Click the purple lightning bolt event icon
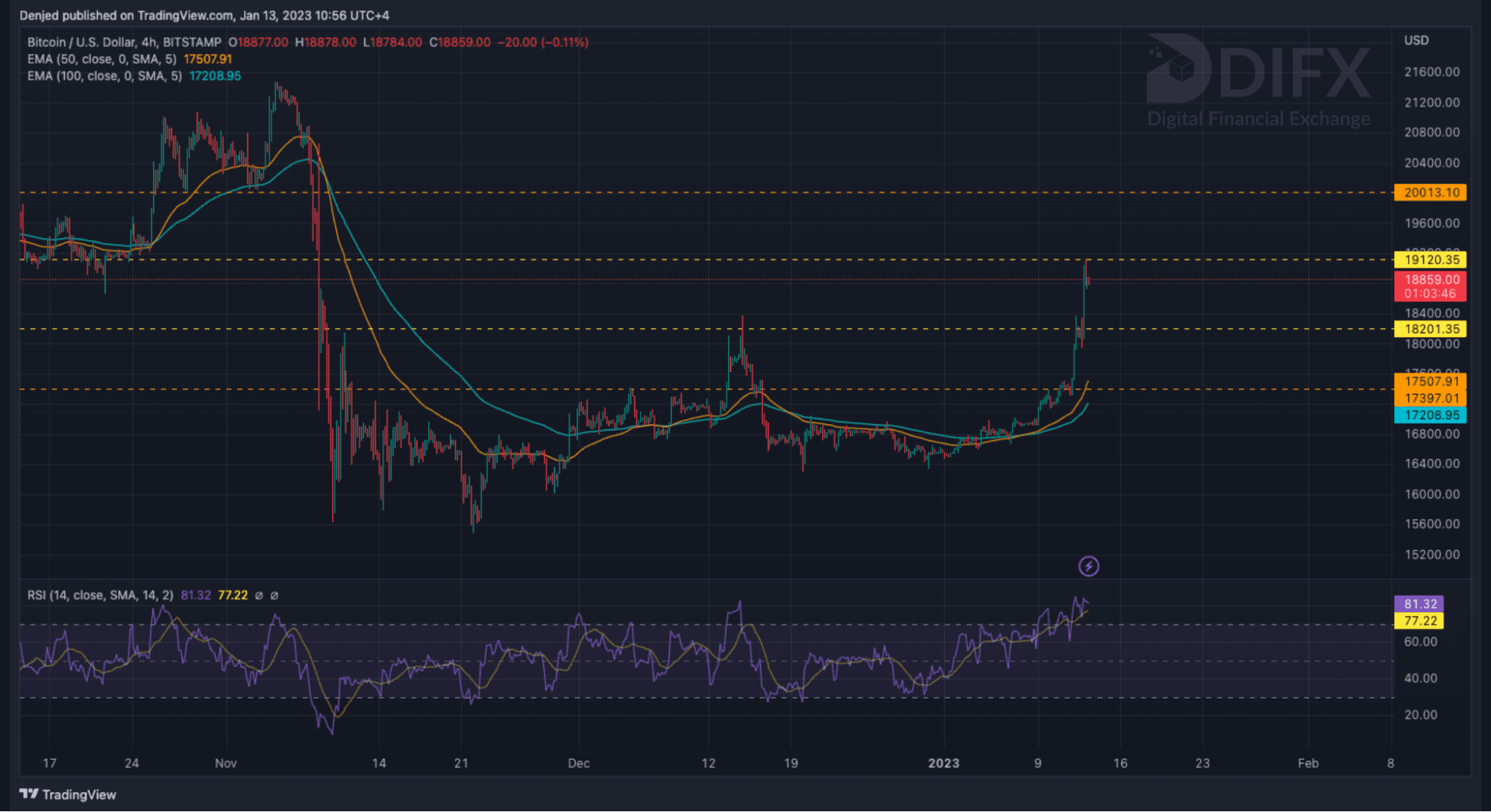This screenshot has width=1491, height=812. [x=1088, y=567]
